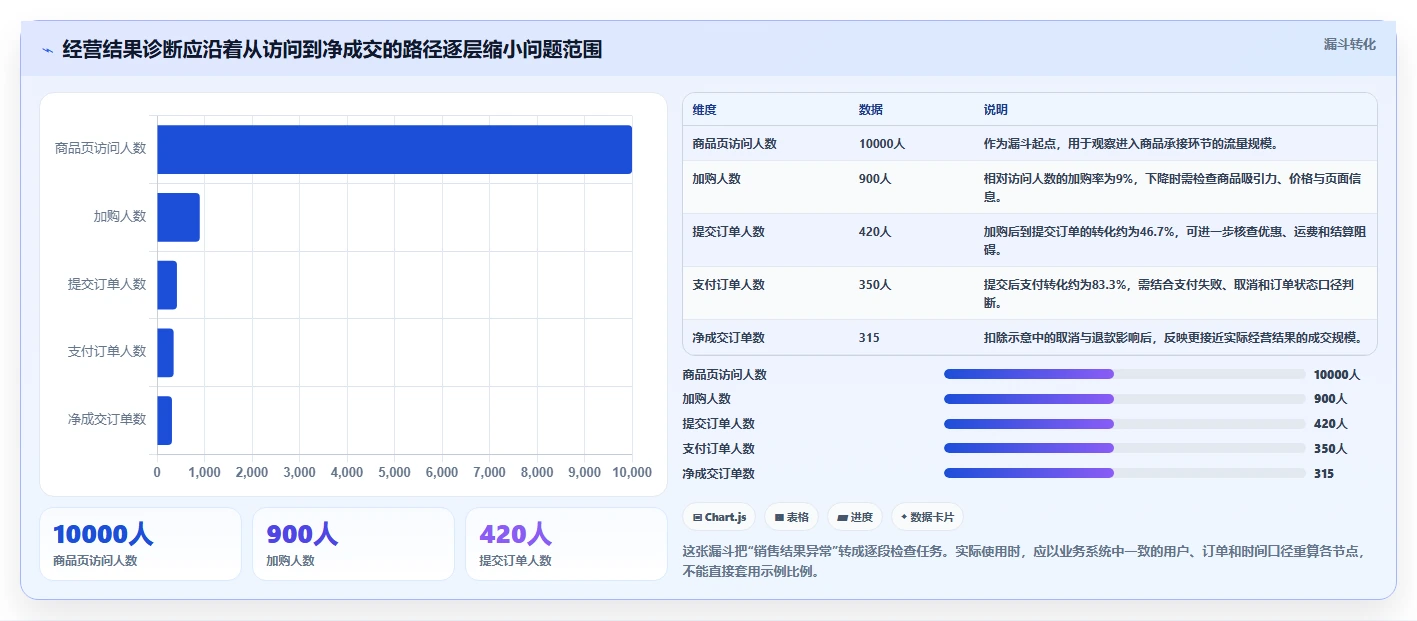The width and height of the screenshot is (1417, 621).
Task: Click the 说明 column header in the table
Action: point(995,110)
